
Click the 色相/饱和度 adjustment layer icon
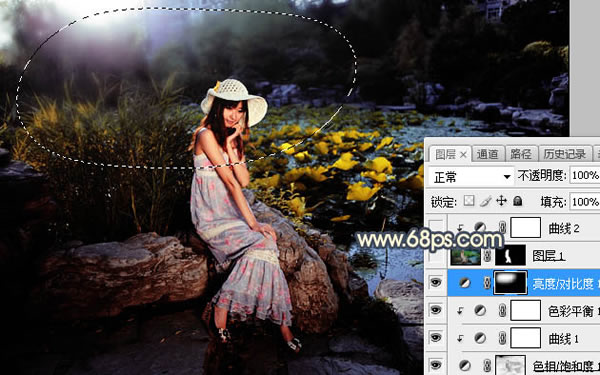click(465, 365)
